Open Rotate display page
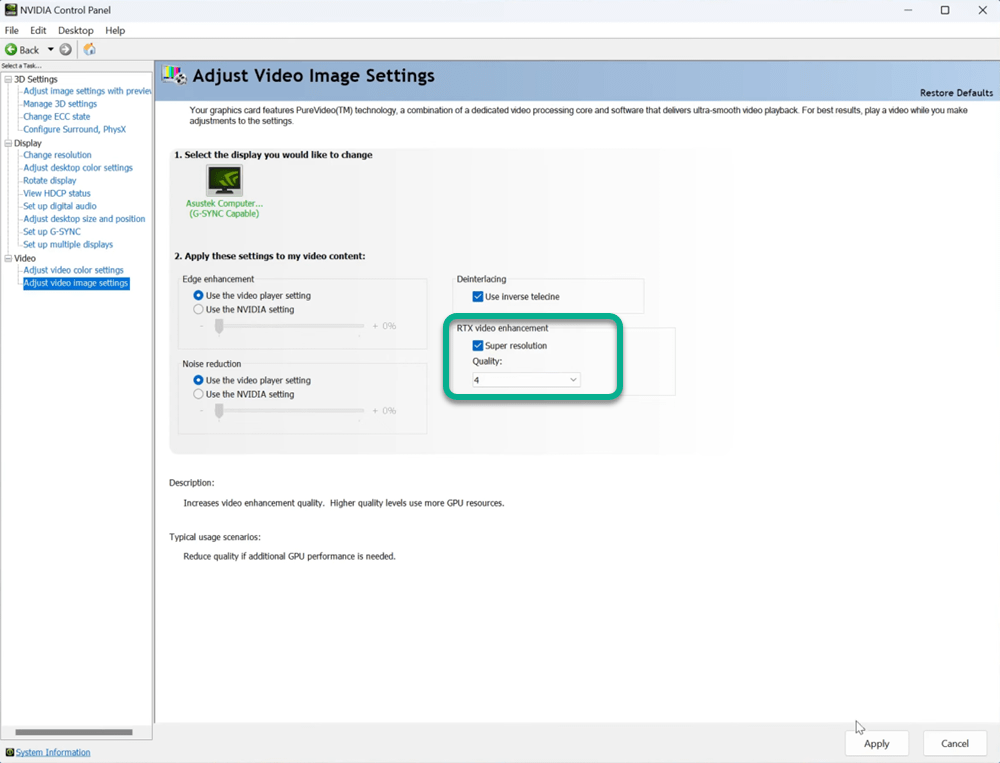Image resolution: width=1000 pixels, height=763 pixels. 50,180
